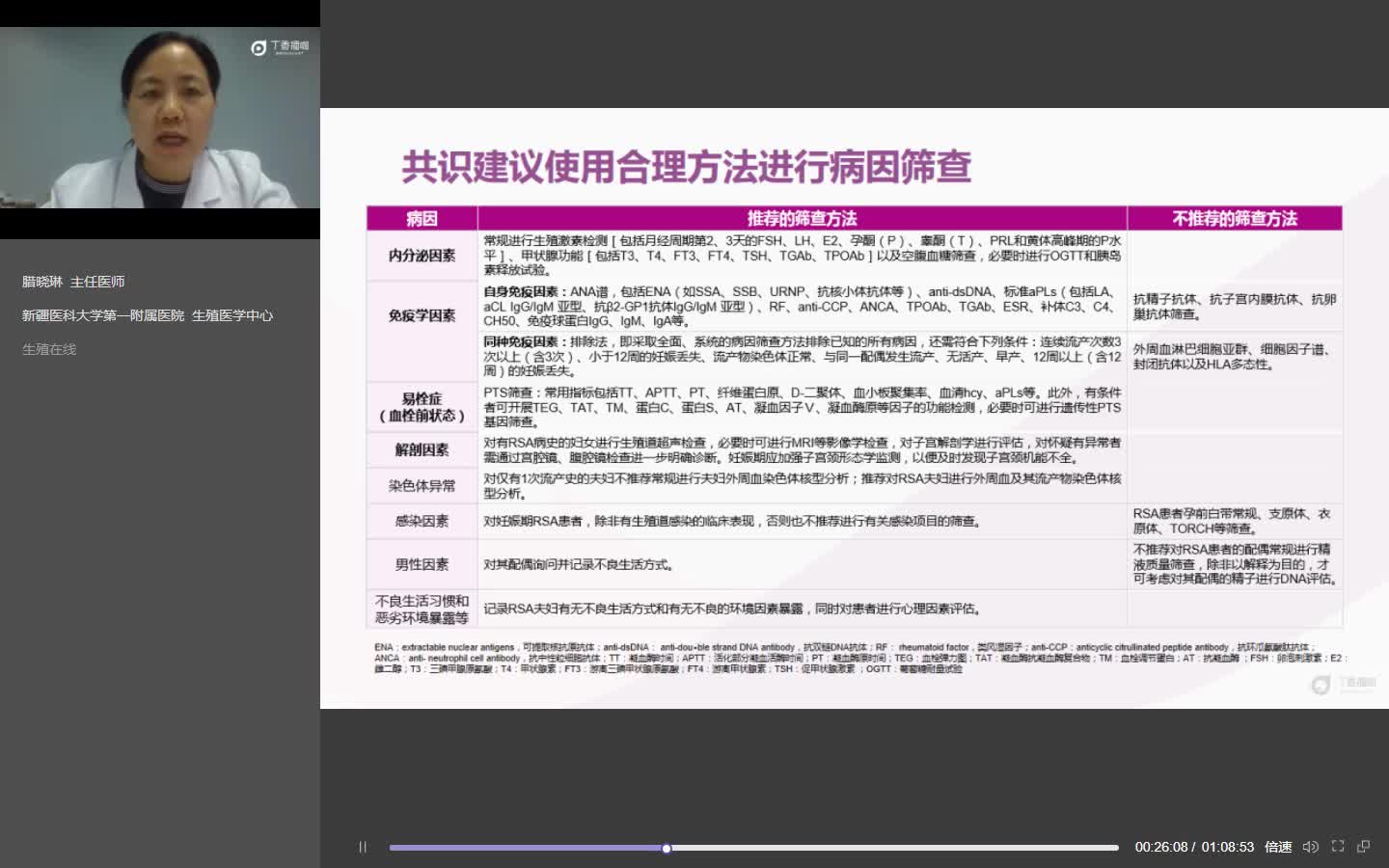The image size is (1389, 868).
Task: Mute the video with the speaker icon
Action: coord(1310,847)
